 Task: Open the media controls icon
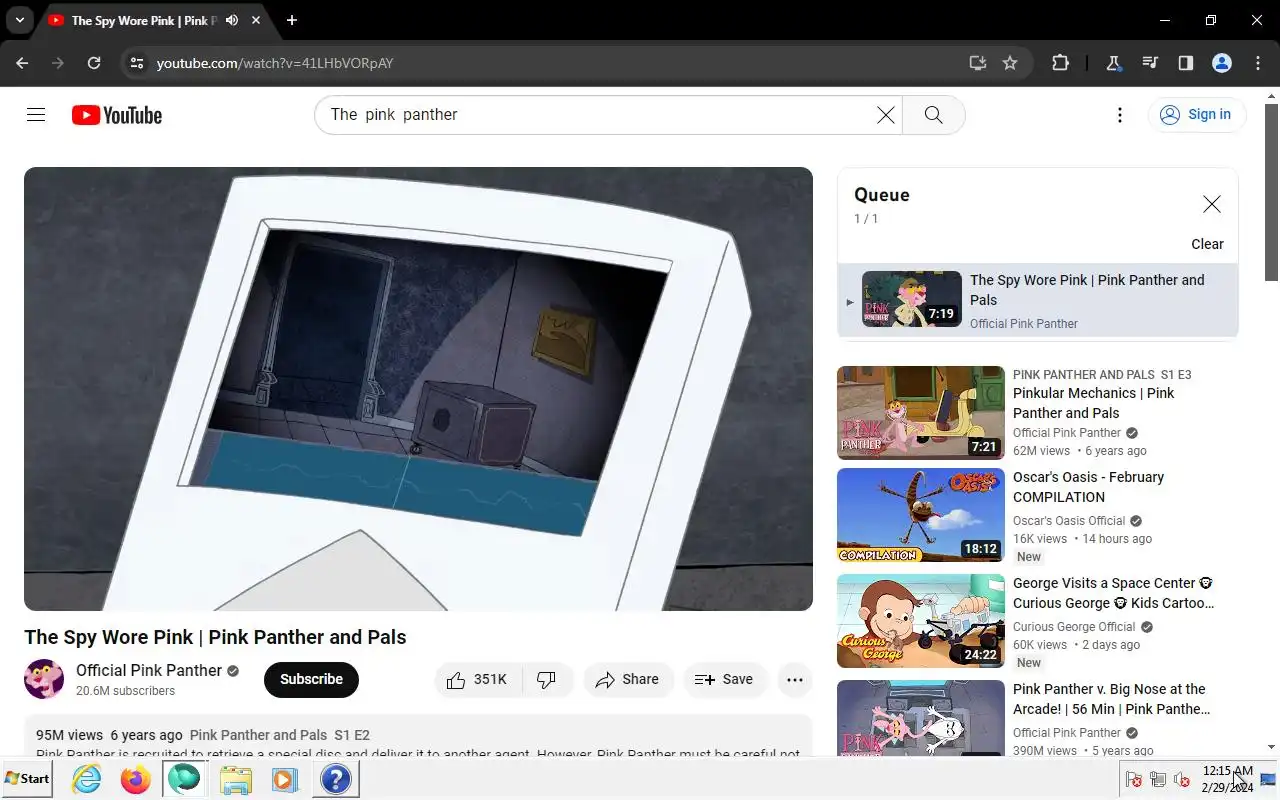point(1150,63)
